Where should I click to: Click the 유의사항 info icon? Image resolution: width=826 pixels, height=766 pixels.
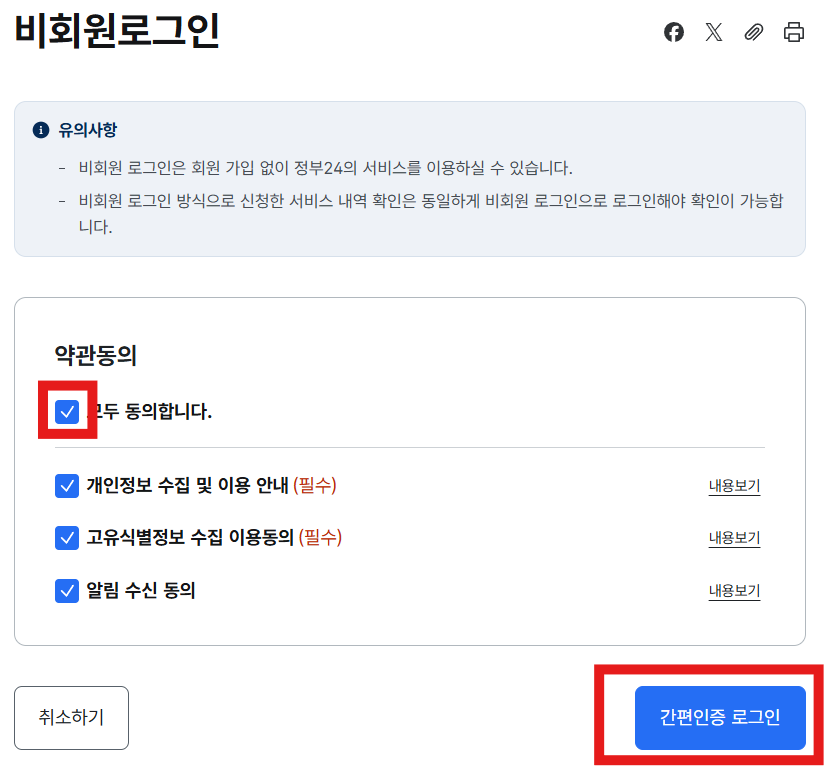41,130
